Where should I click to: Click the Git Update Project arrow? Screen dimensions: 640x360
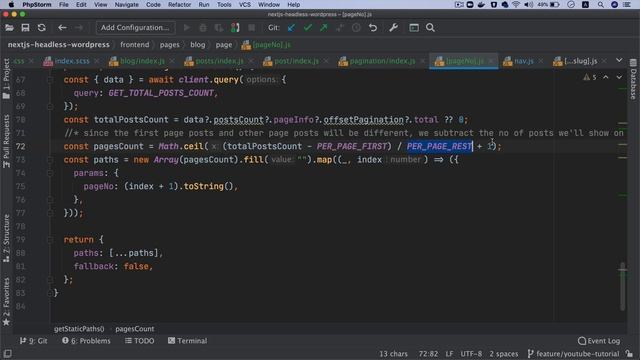(x=291, y=28)
